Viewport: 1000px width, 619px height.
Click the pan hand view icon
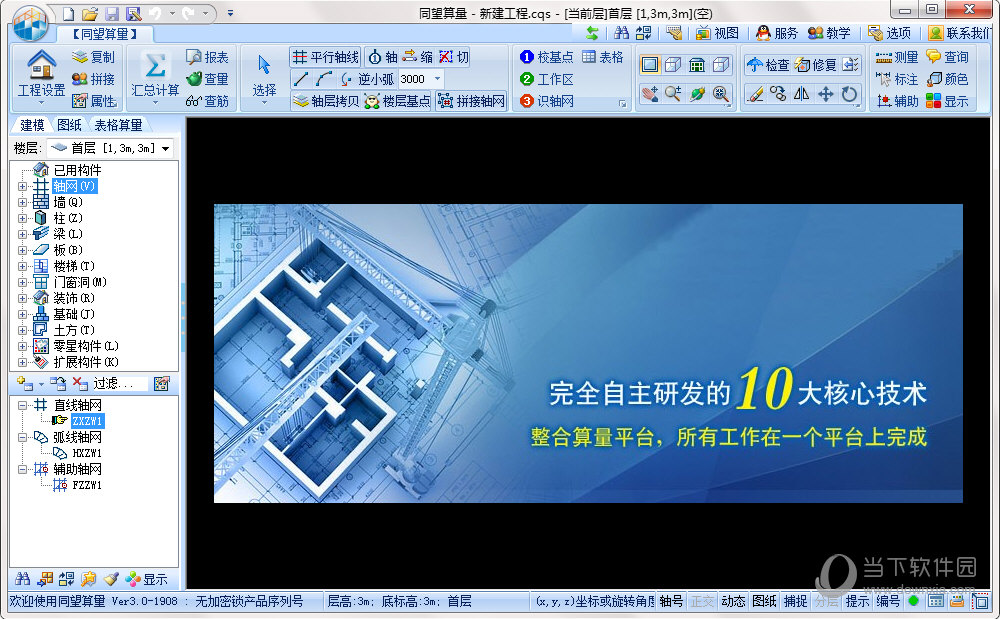point(649,94)
